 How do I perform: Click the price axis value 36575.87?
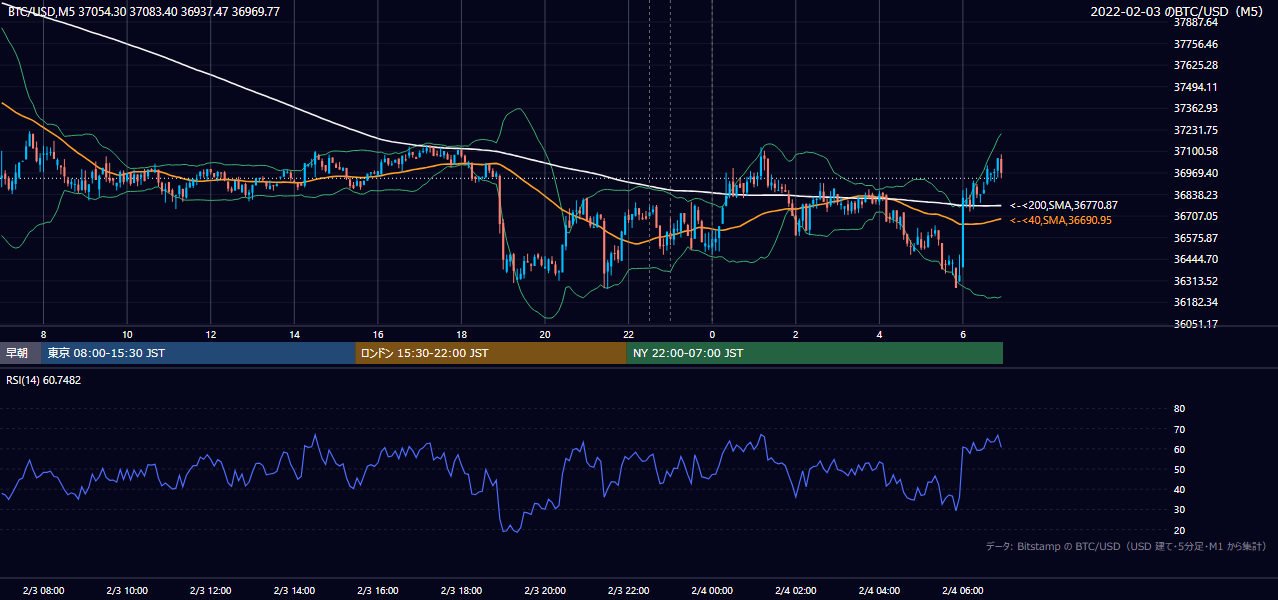(1196, 238)
